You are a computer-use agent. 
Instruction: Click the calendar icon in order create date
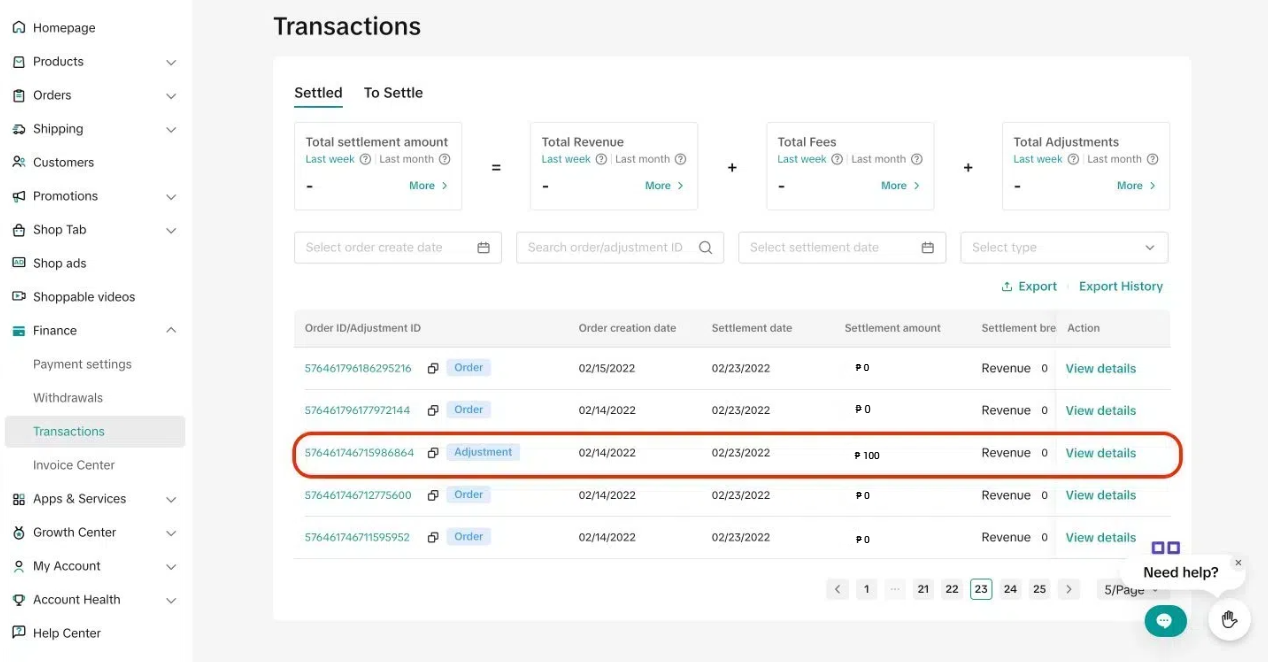[483, 248]
